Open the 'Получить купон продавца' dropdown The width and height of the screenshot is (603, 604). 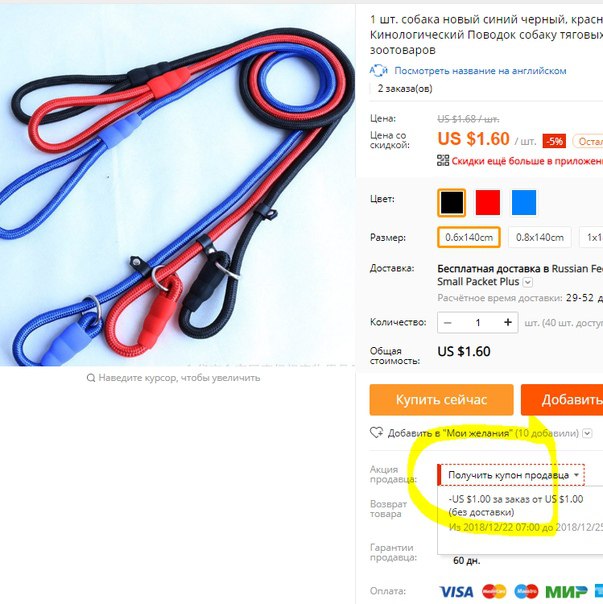(x=513, y=475)
